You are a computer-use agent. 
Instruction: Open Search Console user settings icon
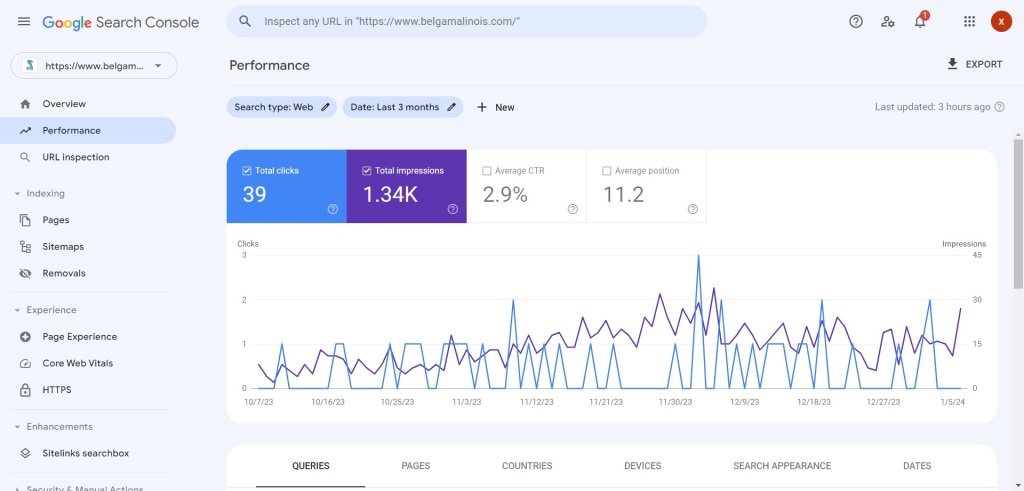coord(888,22)
